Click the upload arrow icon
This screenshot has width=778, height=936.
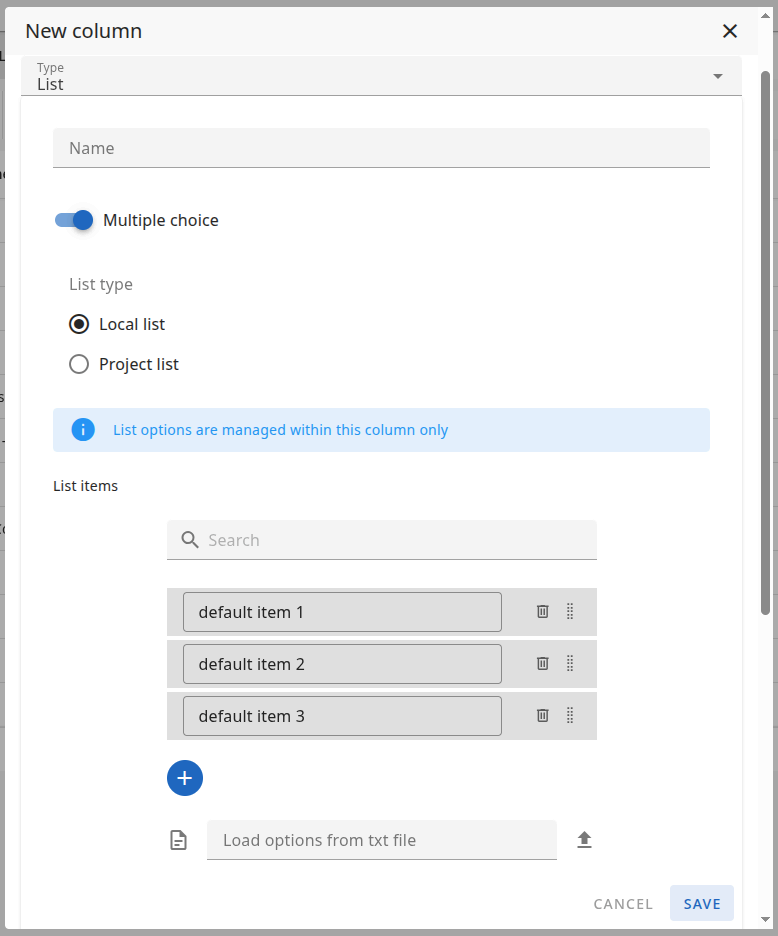585,840
